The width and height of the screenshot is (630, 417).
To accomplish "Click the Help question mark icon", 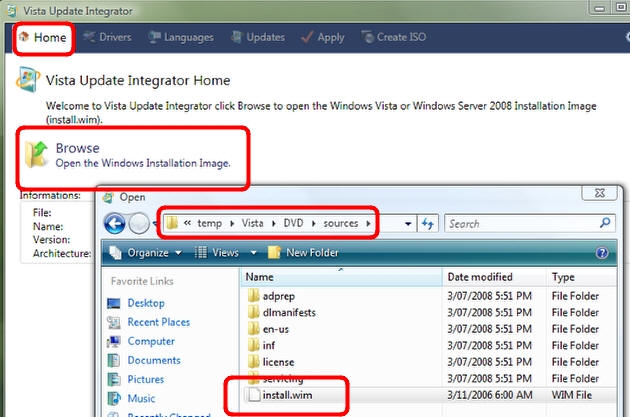I will coord(602,253).
